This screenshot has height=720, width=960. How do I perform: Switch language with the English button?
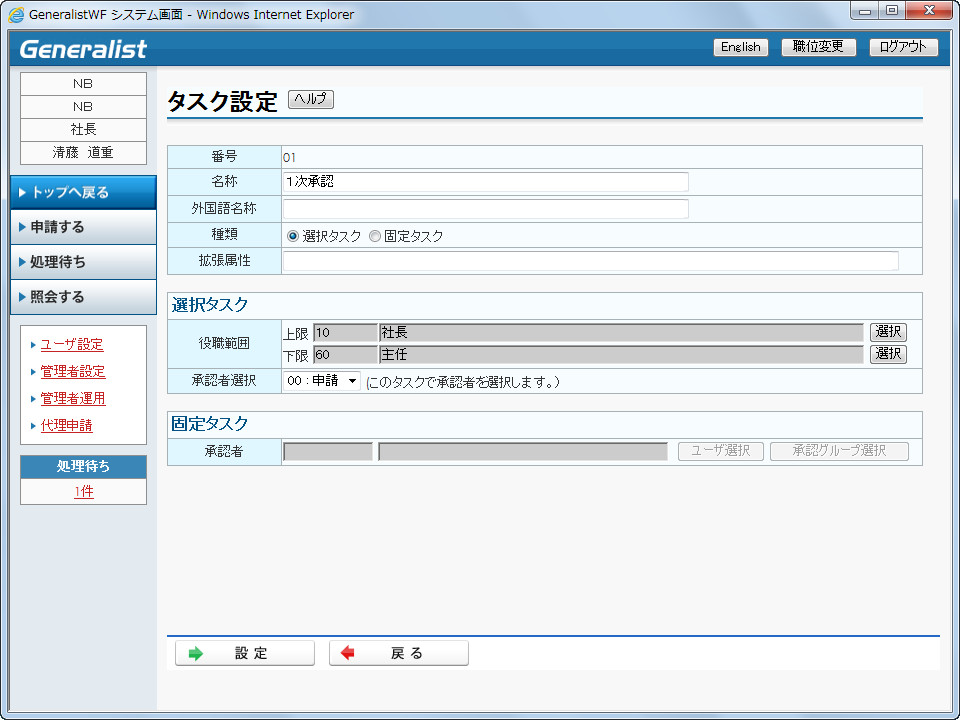[x=740, y=47]
